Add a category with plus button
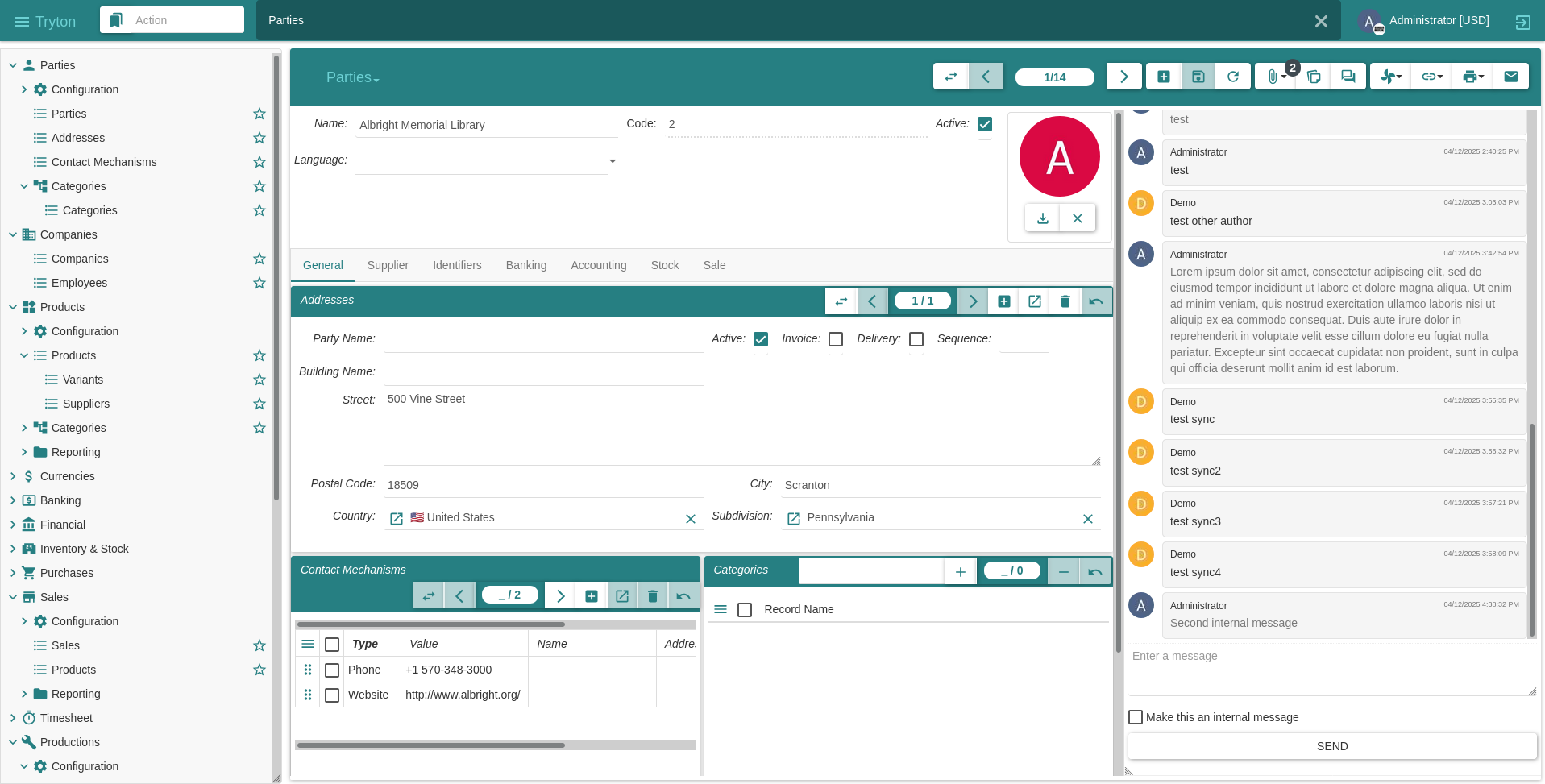 coord(960,571)
